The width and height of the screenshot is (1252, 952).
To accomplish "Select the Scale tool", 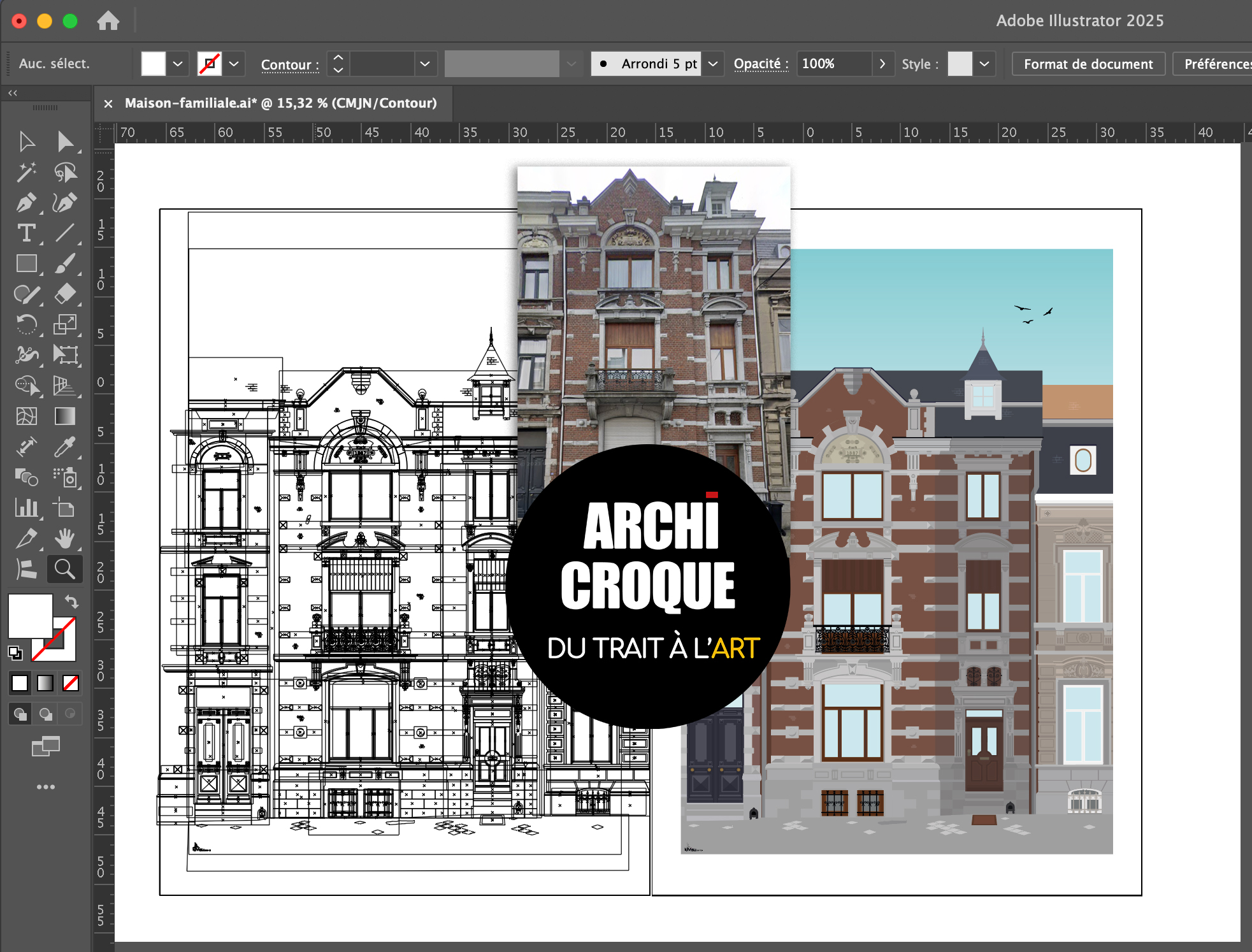I will point(65,324).
